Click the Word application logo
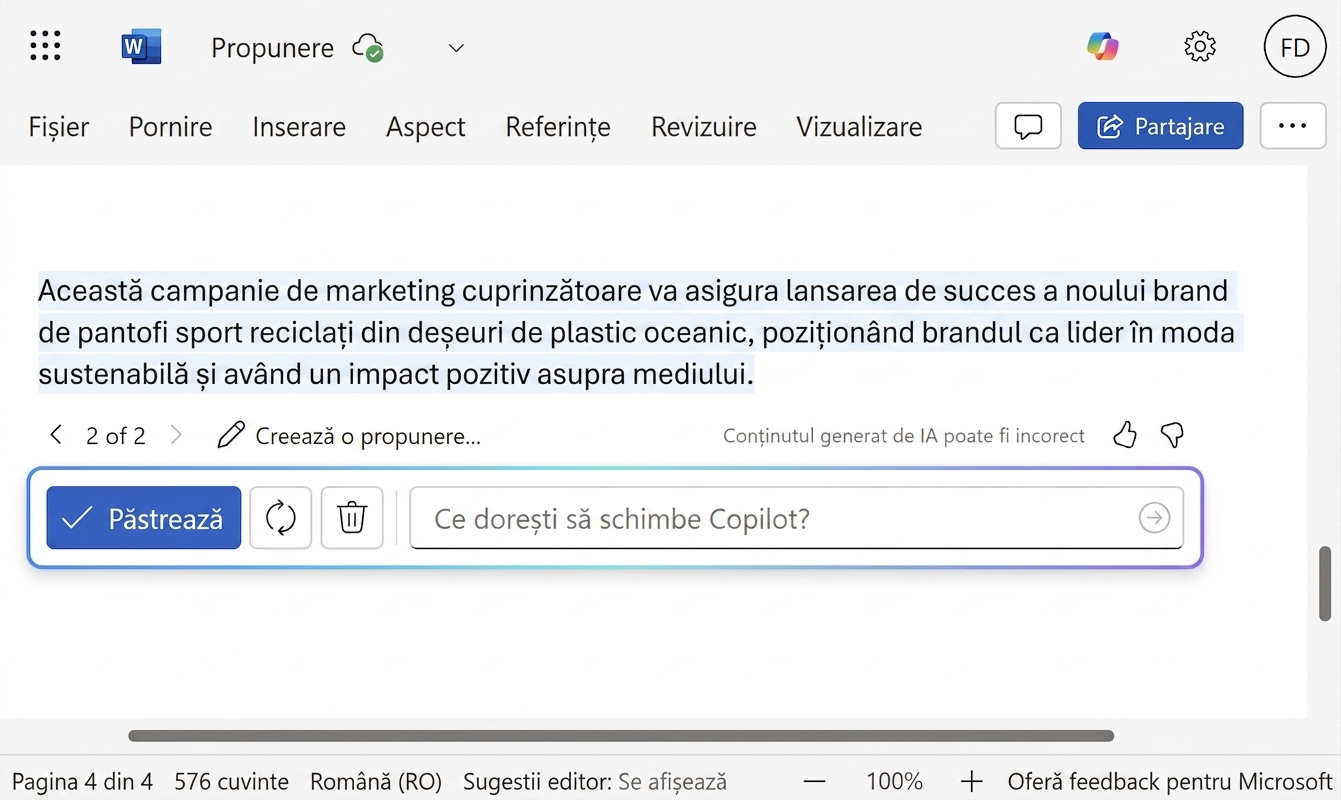This screenshot has height=800, width=1341. (x=141, y=46)
